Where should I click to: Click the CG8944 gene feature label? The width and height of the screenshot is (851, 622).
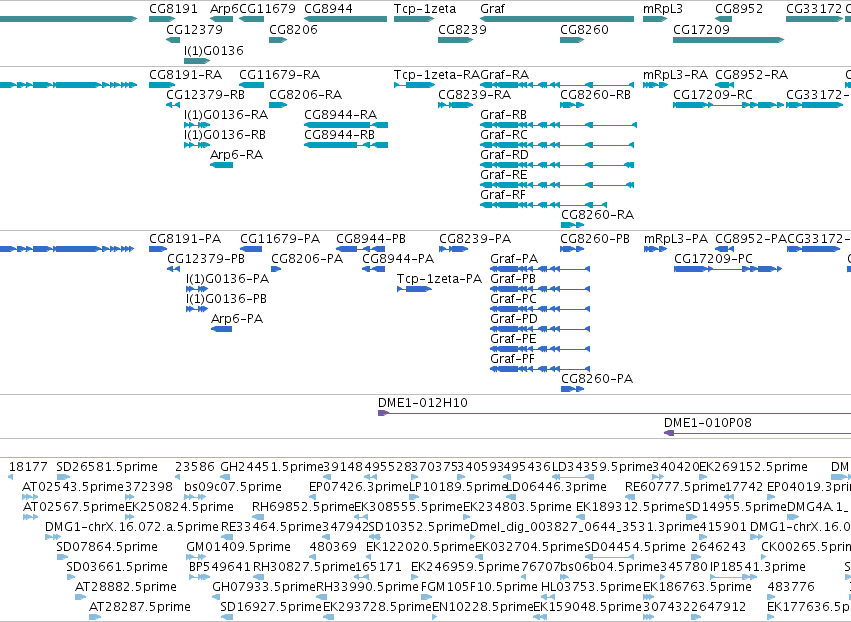tap(328, 9)
